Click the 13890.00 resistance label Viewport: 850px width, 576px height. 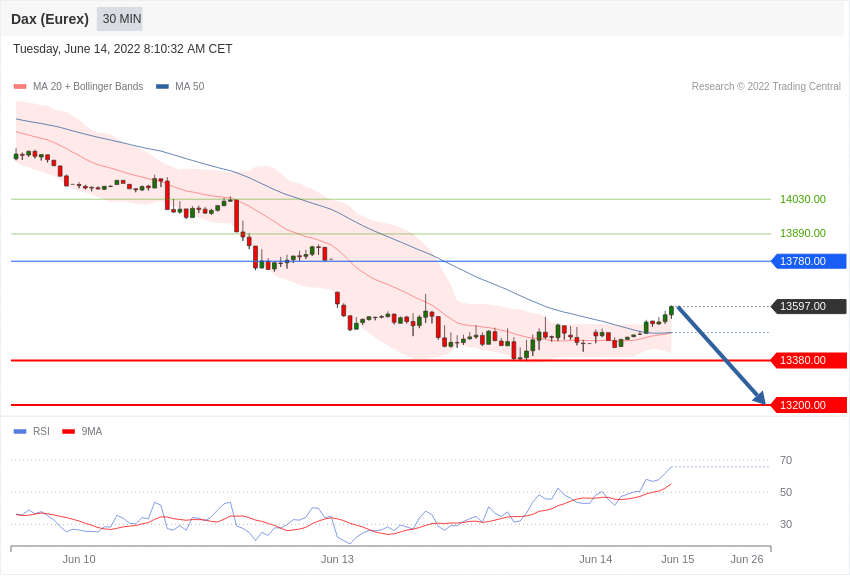[x=803, y=233]
